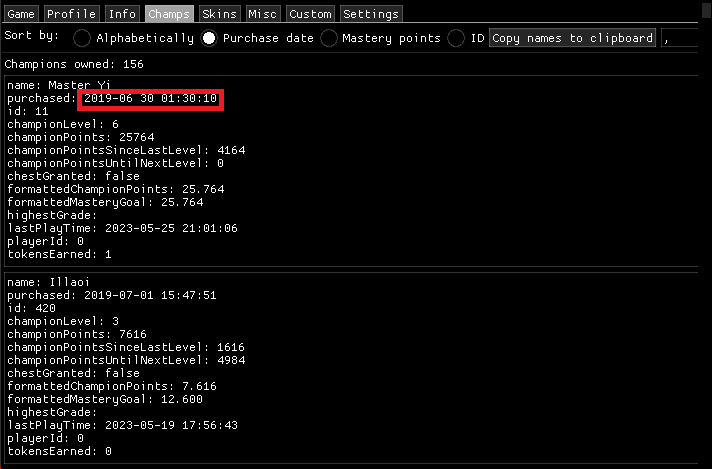Image resolution: width=712 pixels, height=469 pixels.
Task: Click Master Yi's highlighted purchase date
Action: (x=150, y=99)
